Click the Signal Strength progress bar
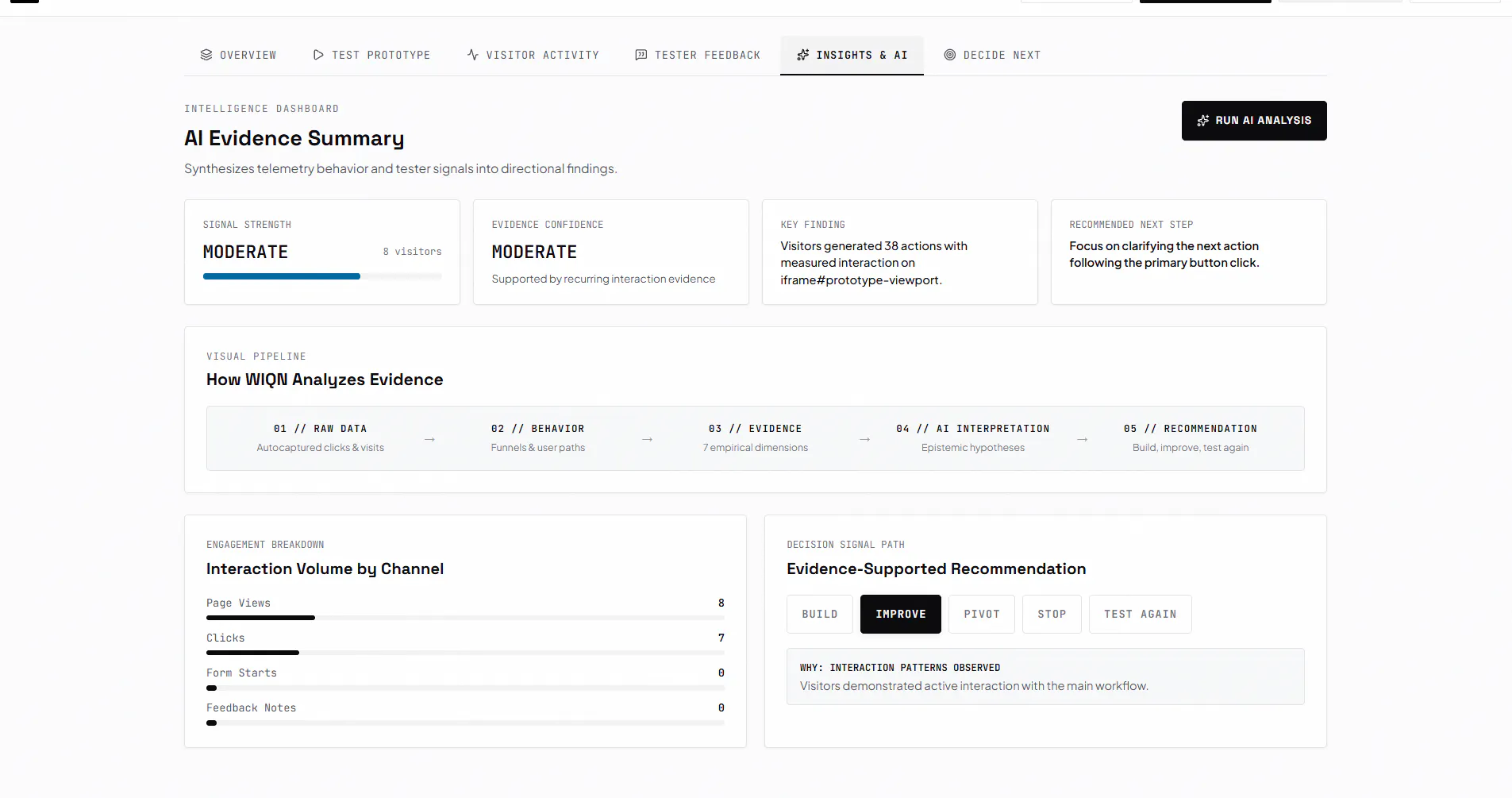This screenshot has height=798, width=1512. coord(322,276)
